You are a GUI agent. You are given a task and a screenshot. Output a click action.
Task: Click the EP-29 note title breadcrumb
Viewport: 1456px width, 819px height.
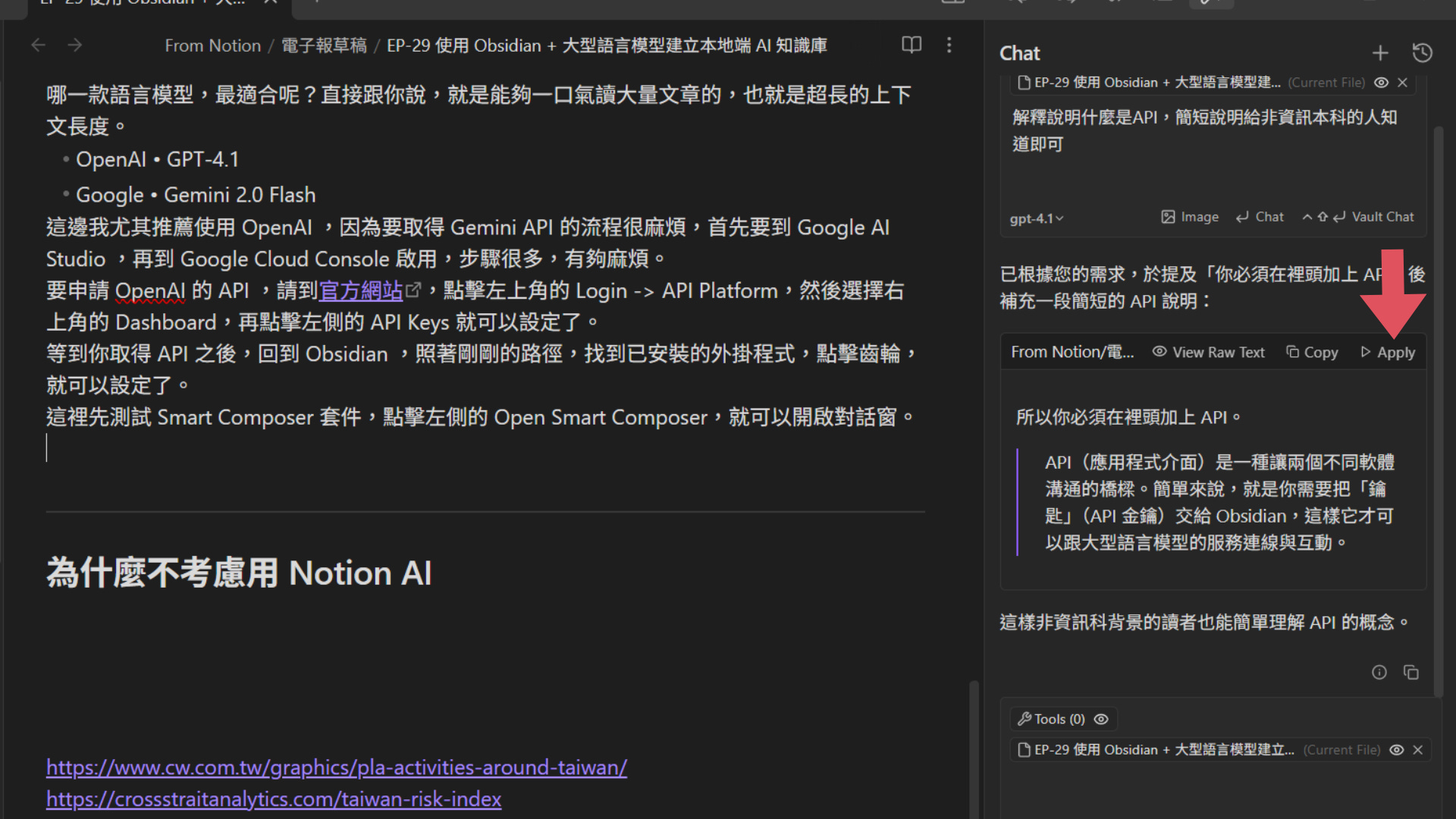(607, 45)
